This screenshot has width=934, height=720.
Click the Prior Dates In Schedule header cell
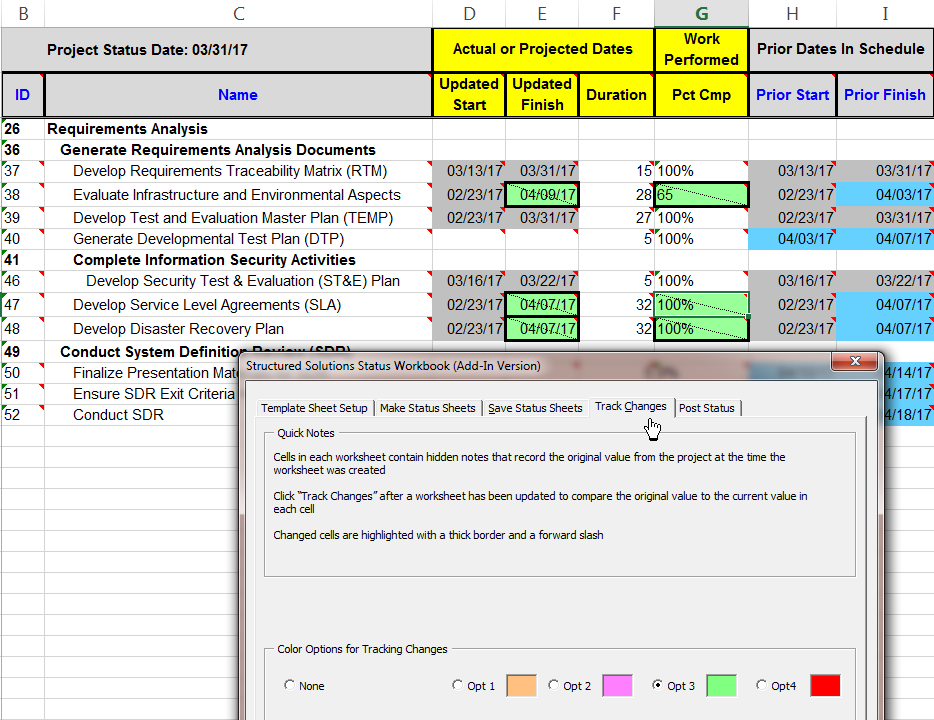coord(841,49)
